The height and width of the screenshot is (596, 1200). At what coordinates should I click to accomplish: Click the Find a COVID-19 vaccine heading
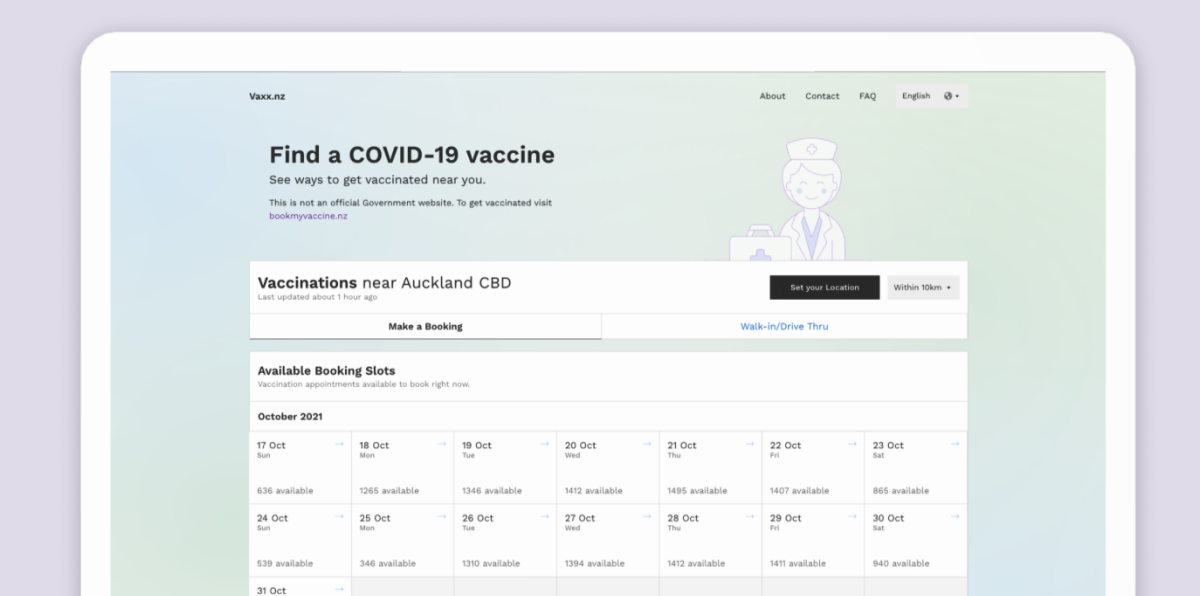point(412,155)
